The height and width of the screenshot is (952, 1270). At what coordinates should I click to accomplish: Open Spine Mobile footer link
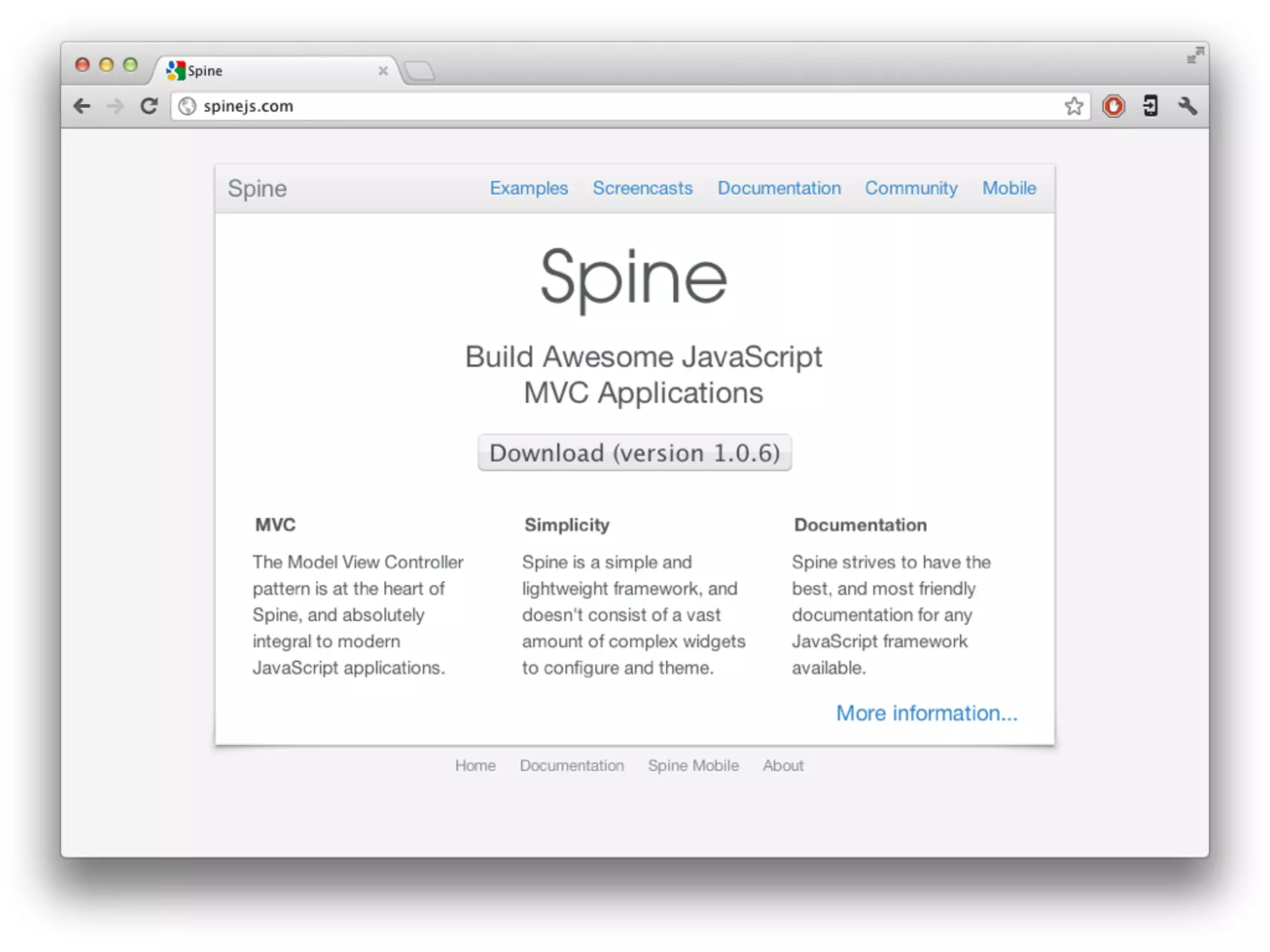tap(693, 765)
